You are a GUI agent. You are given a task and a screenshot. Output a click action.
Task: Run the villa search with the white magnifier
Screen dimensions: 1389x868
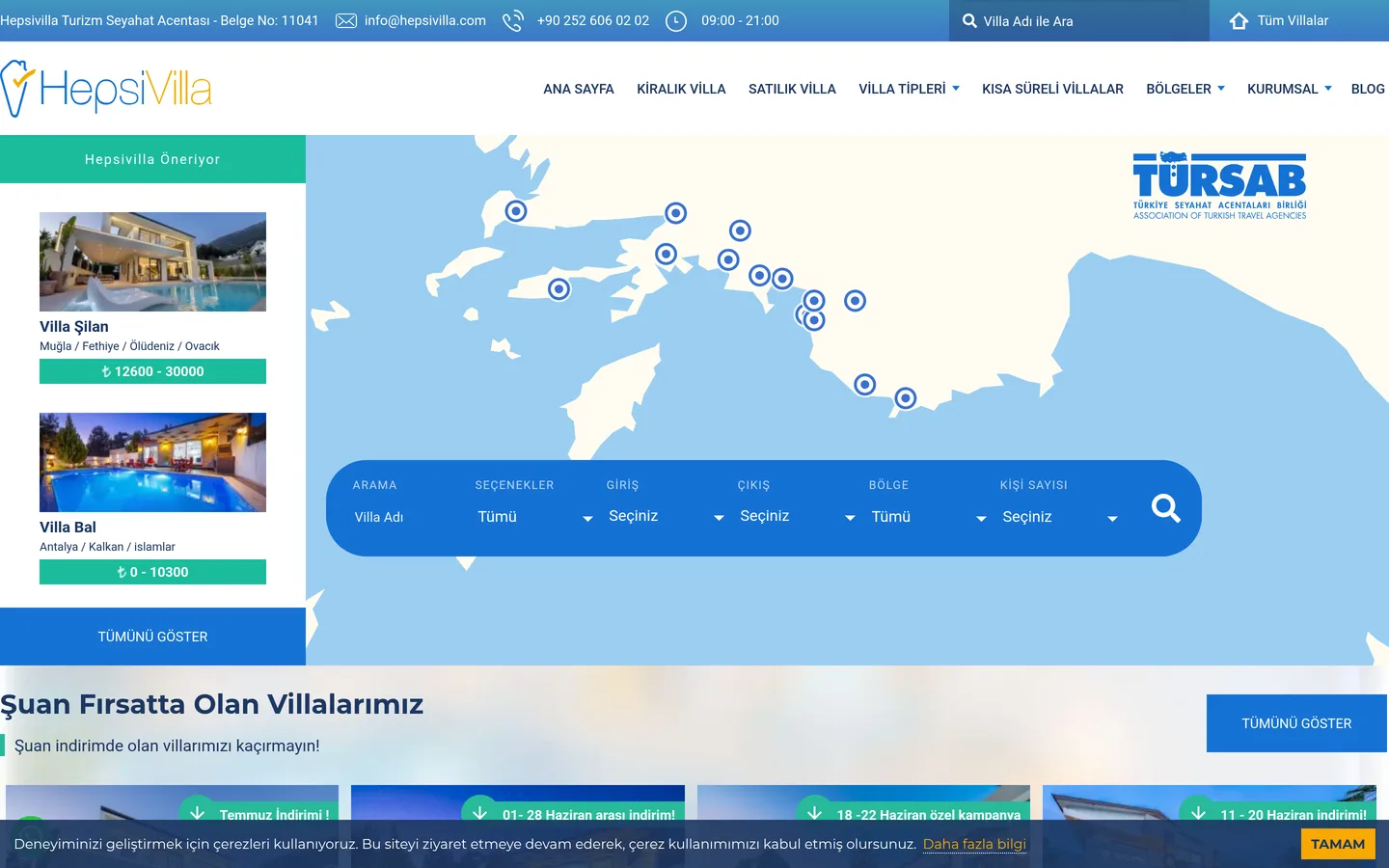coord(1166,508)
